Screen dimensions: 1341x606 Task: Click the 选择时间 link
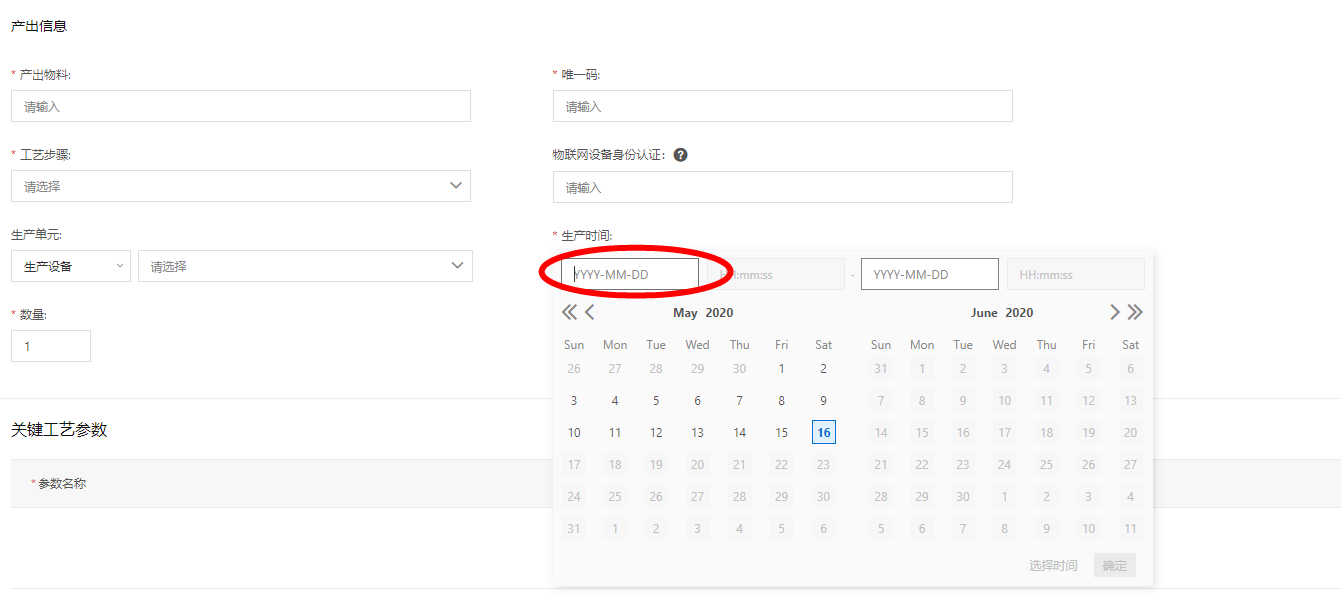[1053, 565]
